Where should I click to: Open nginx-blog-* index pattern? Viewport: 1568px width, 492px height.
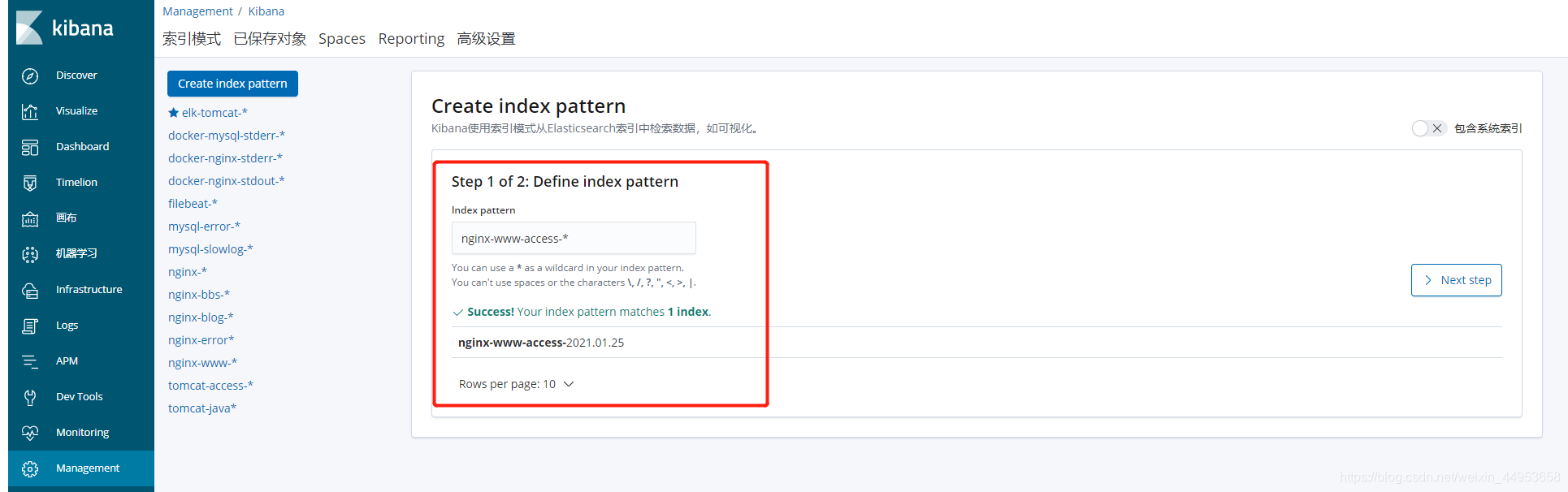point(201,317)
